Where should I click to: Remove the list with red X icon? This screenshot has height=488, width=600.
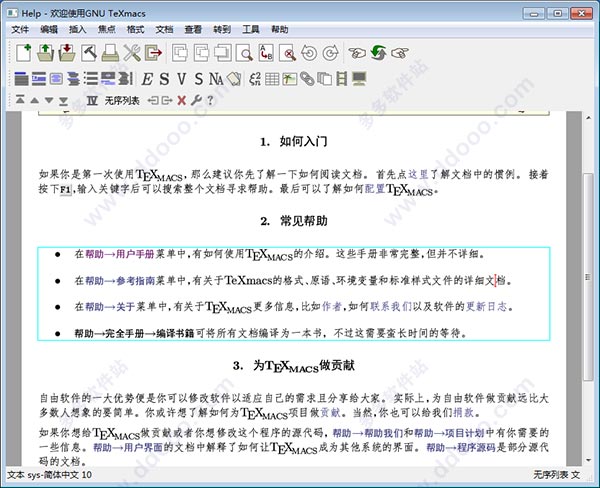[182, 101]
